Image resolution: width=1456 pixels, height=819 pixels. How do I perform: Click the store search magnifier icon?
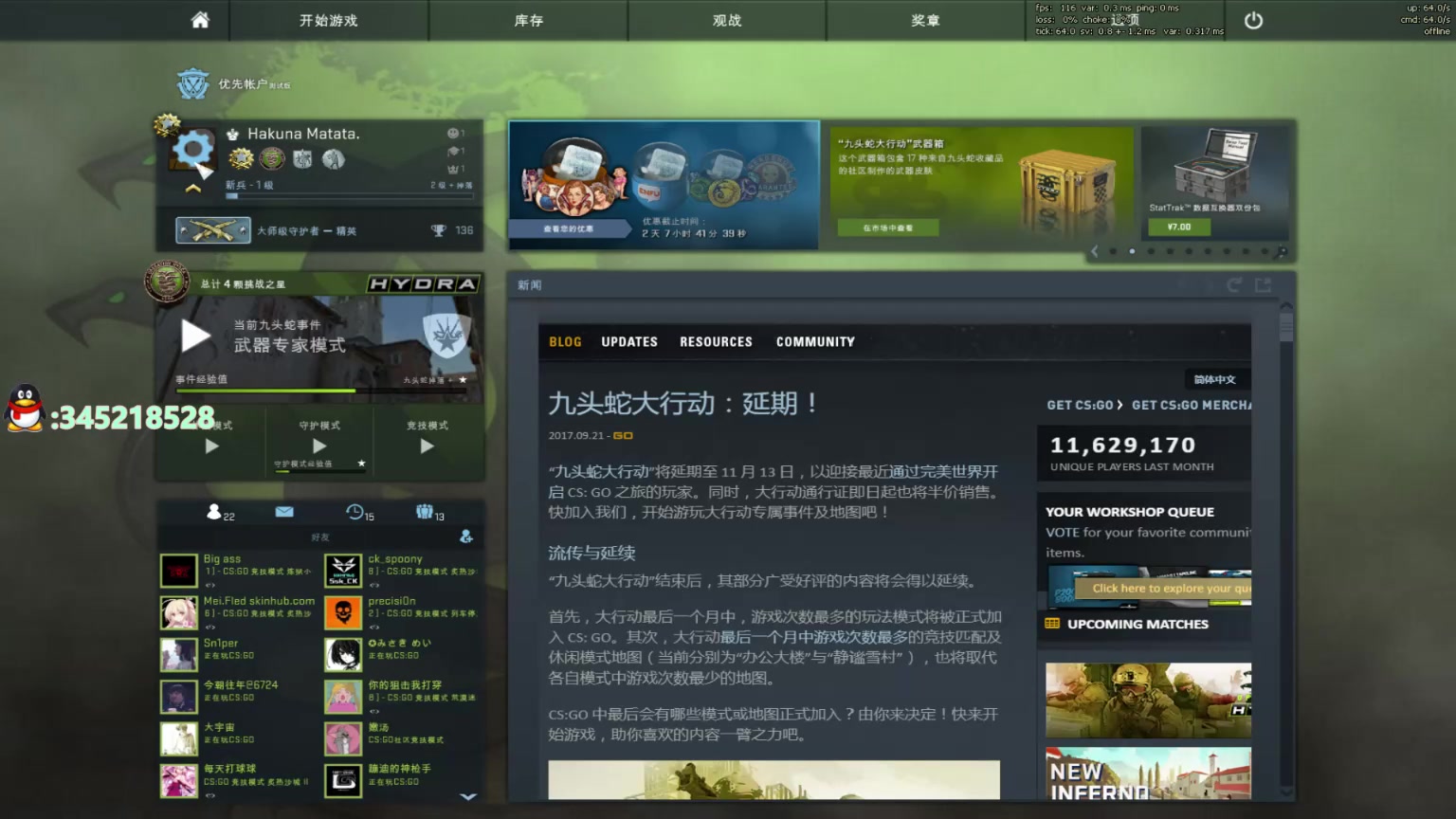coord(1281,251)
